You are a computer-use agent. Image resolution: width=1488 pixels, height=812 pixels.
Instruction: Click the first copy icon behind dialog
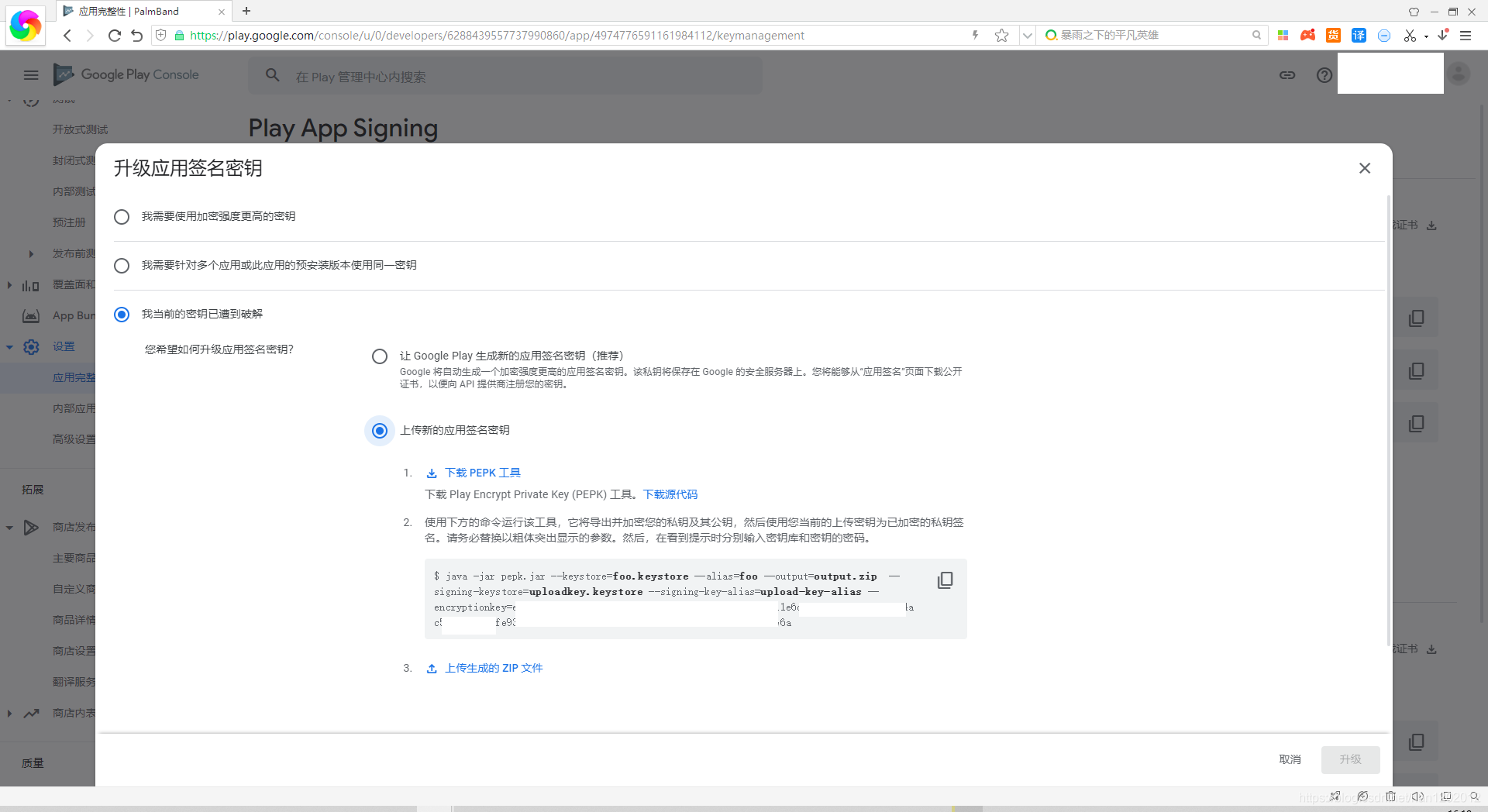point(1416,318)
